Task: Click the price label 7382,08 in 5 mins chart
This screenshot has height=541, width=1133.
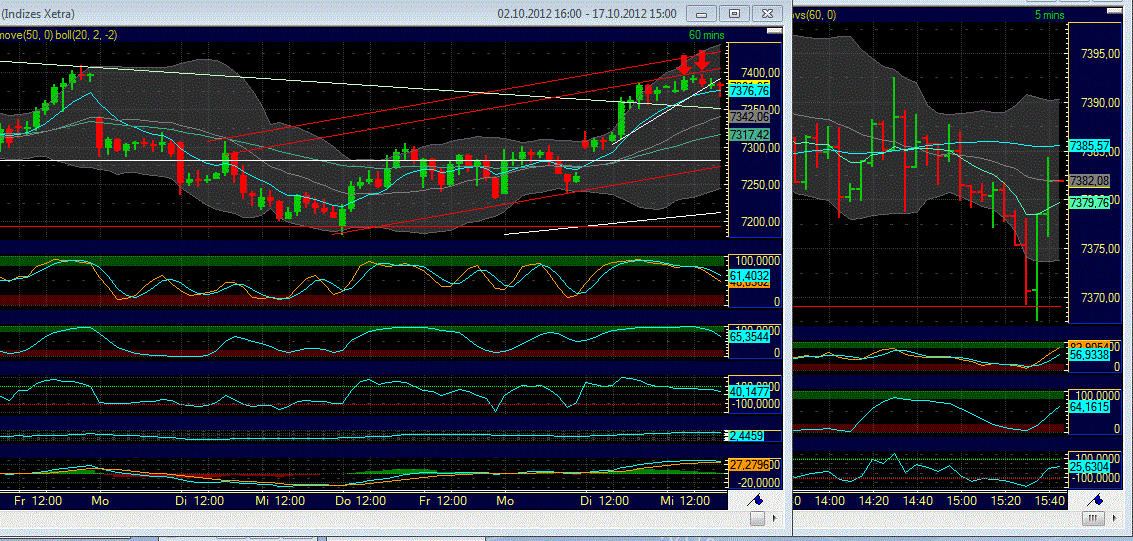Action: tap(1088, 180)
